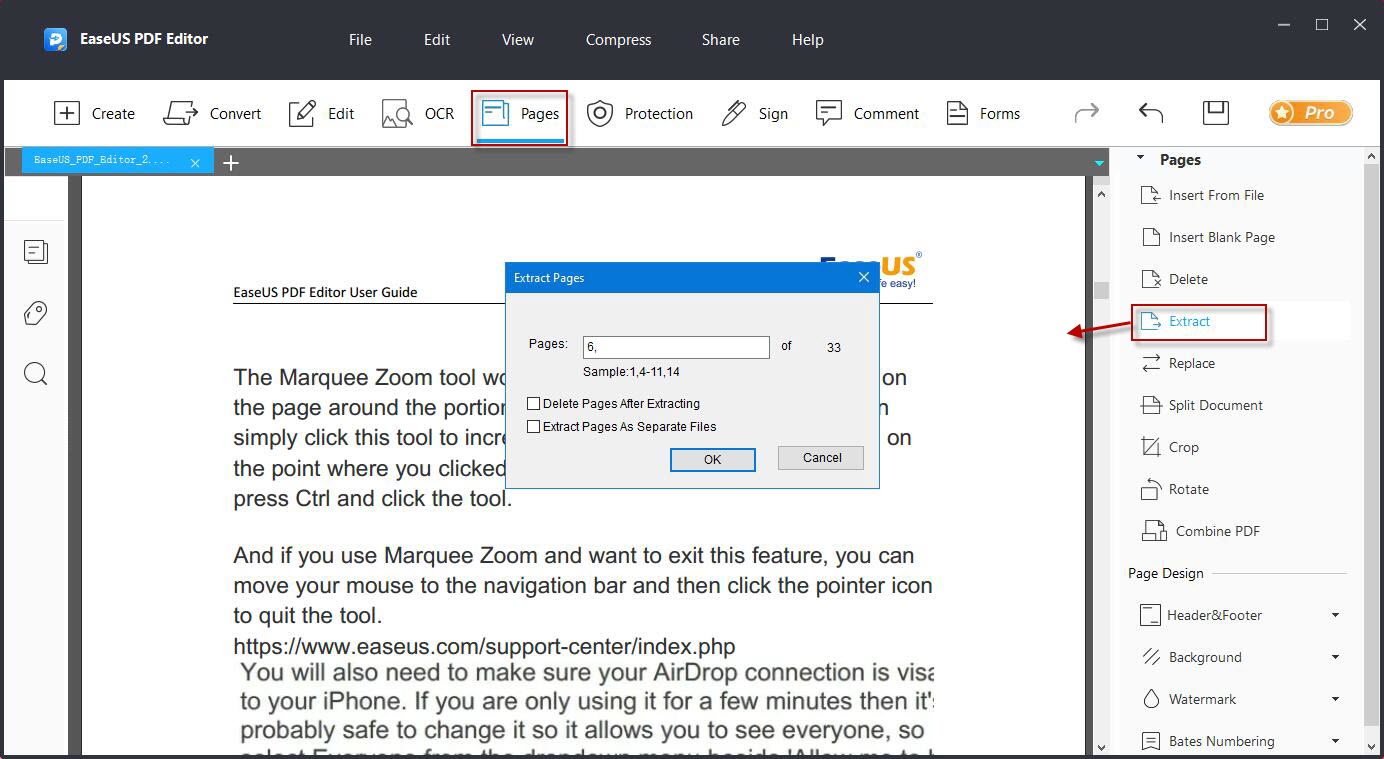The width and height of the screenshot is (1384, 759).
Task: Open the Forms tool
Action: click(983, 113)
